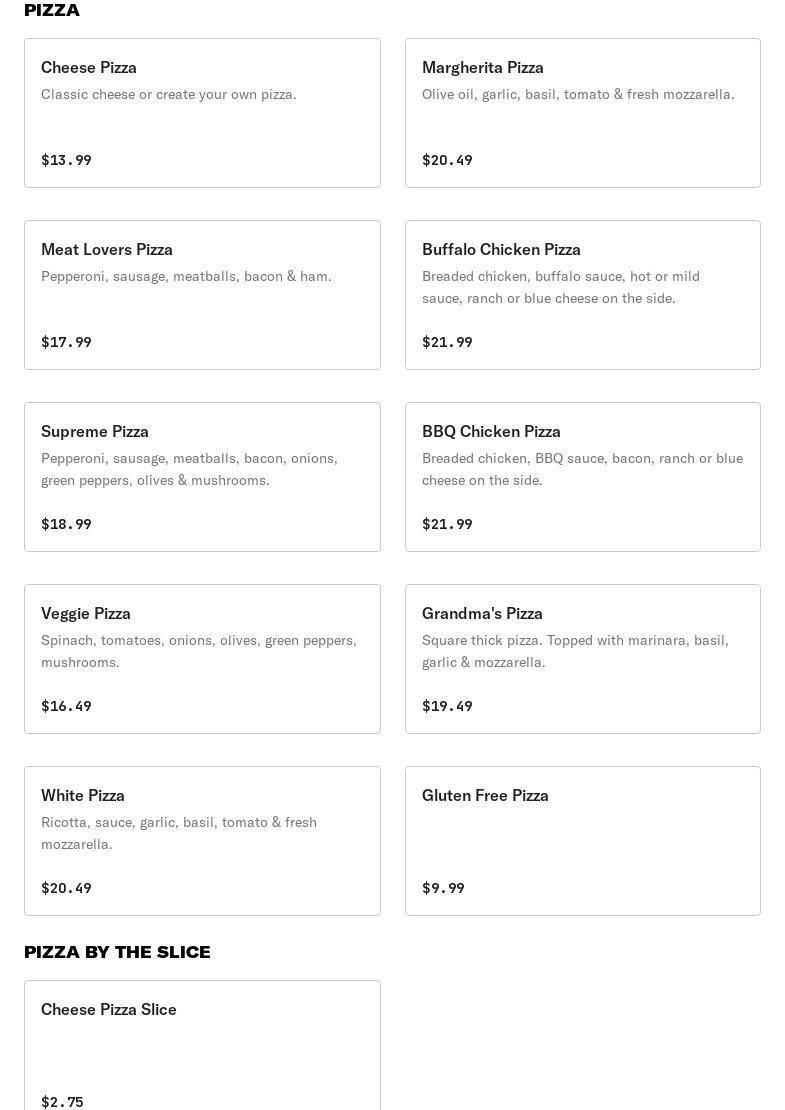This screenshot has width=785, height=1110.
Task: Choose the Cheese Pizza Slice card
Action: coord(202,1045)
